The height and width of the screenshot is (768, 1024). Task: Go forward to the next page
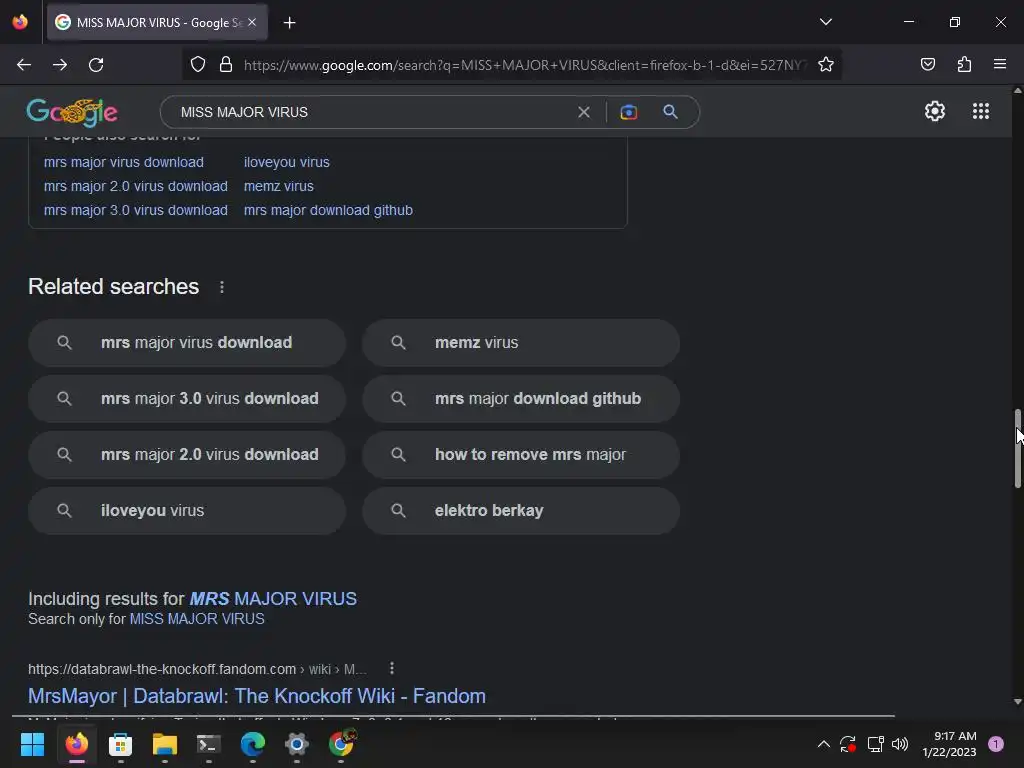click(60, 65)
